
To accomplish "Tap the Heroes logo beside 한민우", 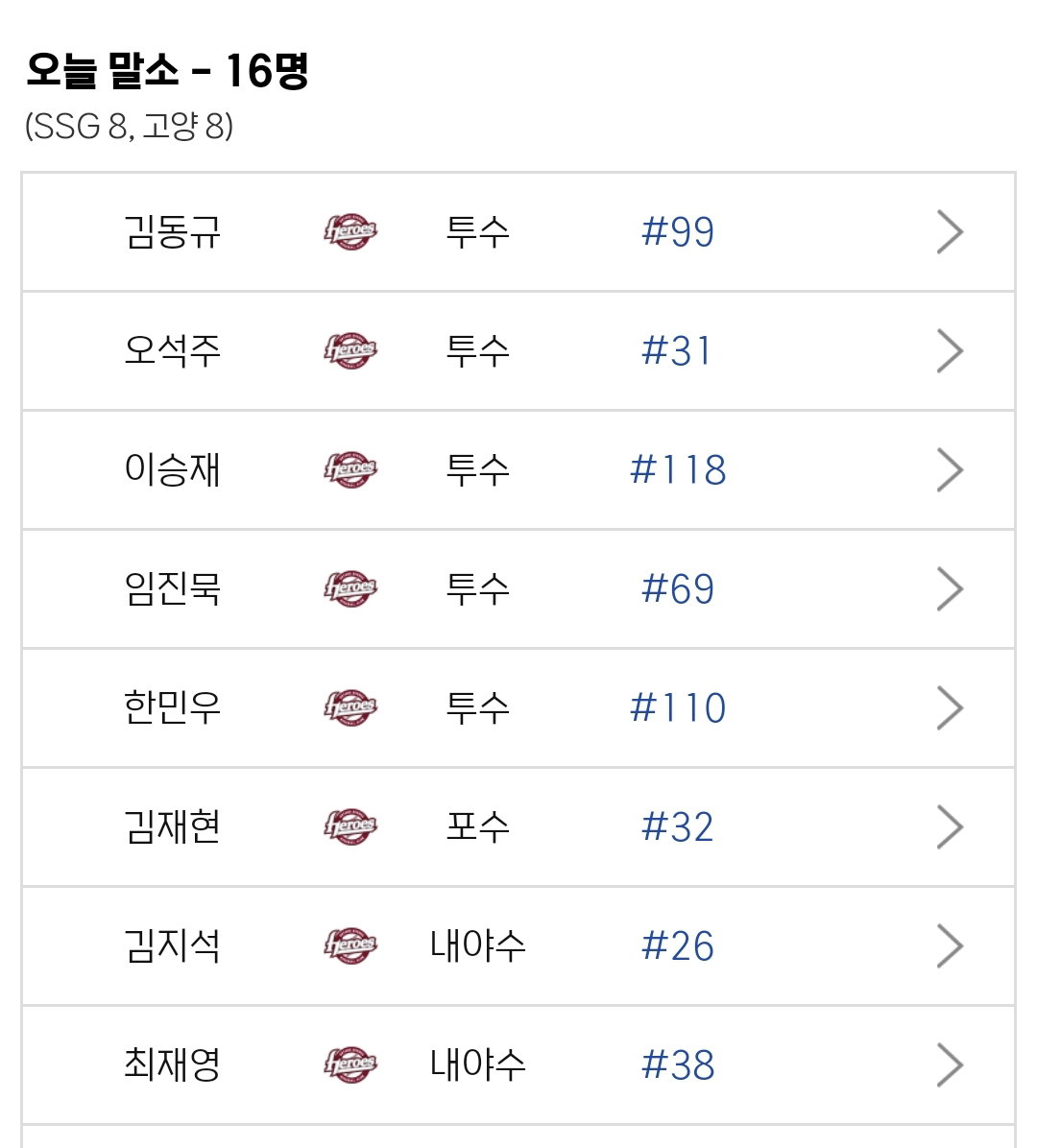I will [350, 708].
